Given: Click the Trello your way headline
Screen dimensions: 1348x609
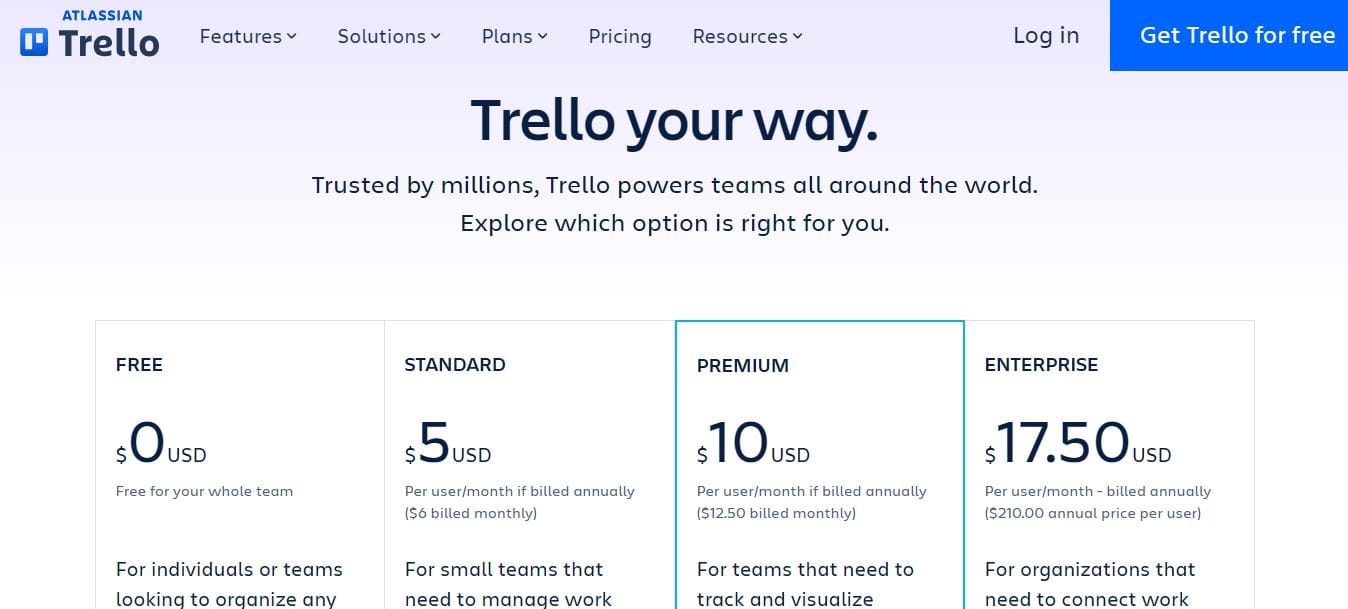Looking at the screenshot, I should (674, 120).
